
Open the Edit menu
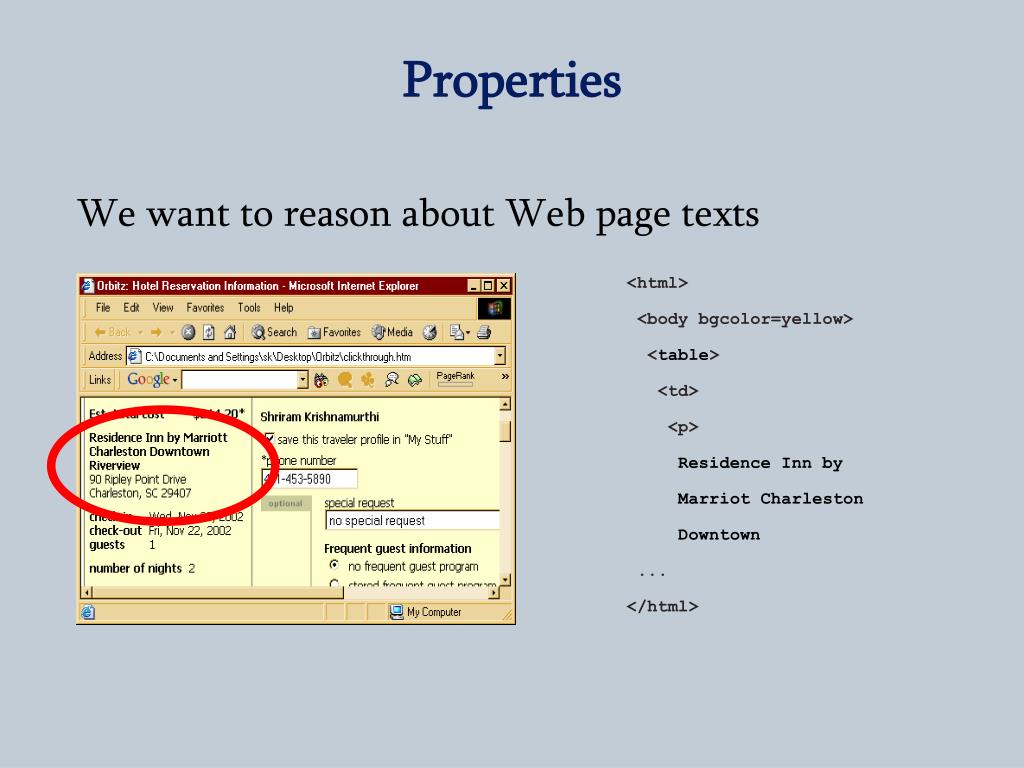[x=131, y=308]
